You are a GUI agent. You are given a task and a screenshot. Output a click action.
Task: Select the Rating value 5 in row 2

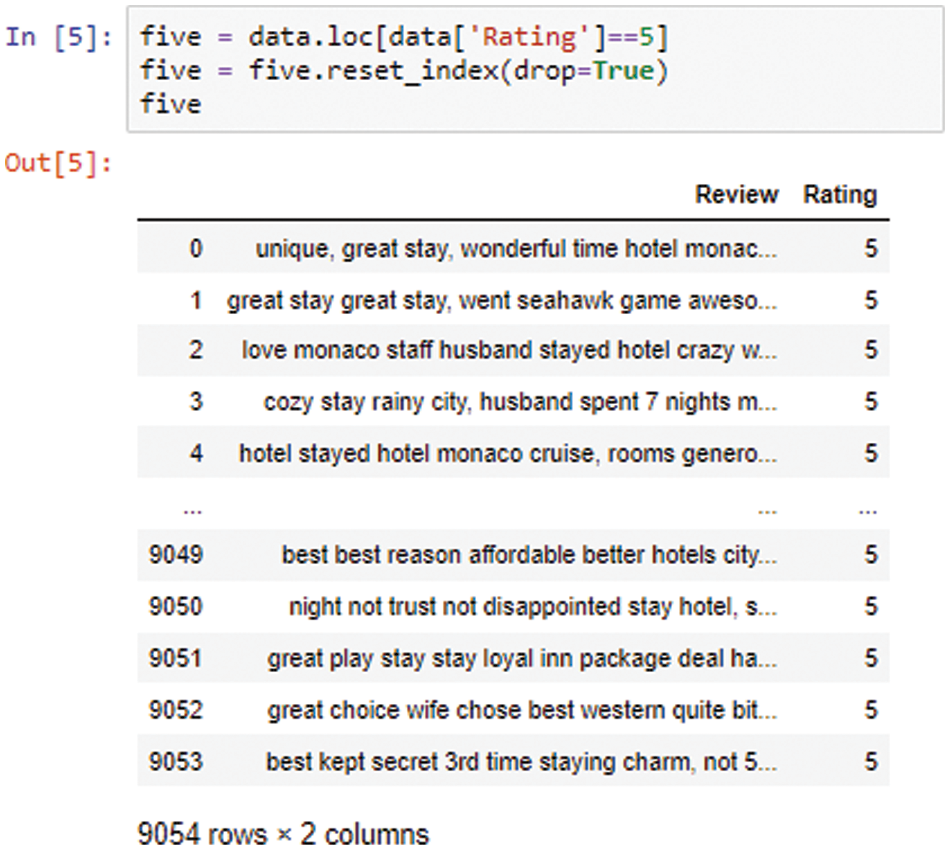coord(869,351)
